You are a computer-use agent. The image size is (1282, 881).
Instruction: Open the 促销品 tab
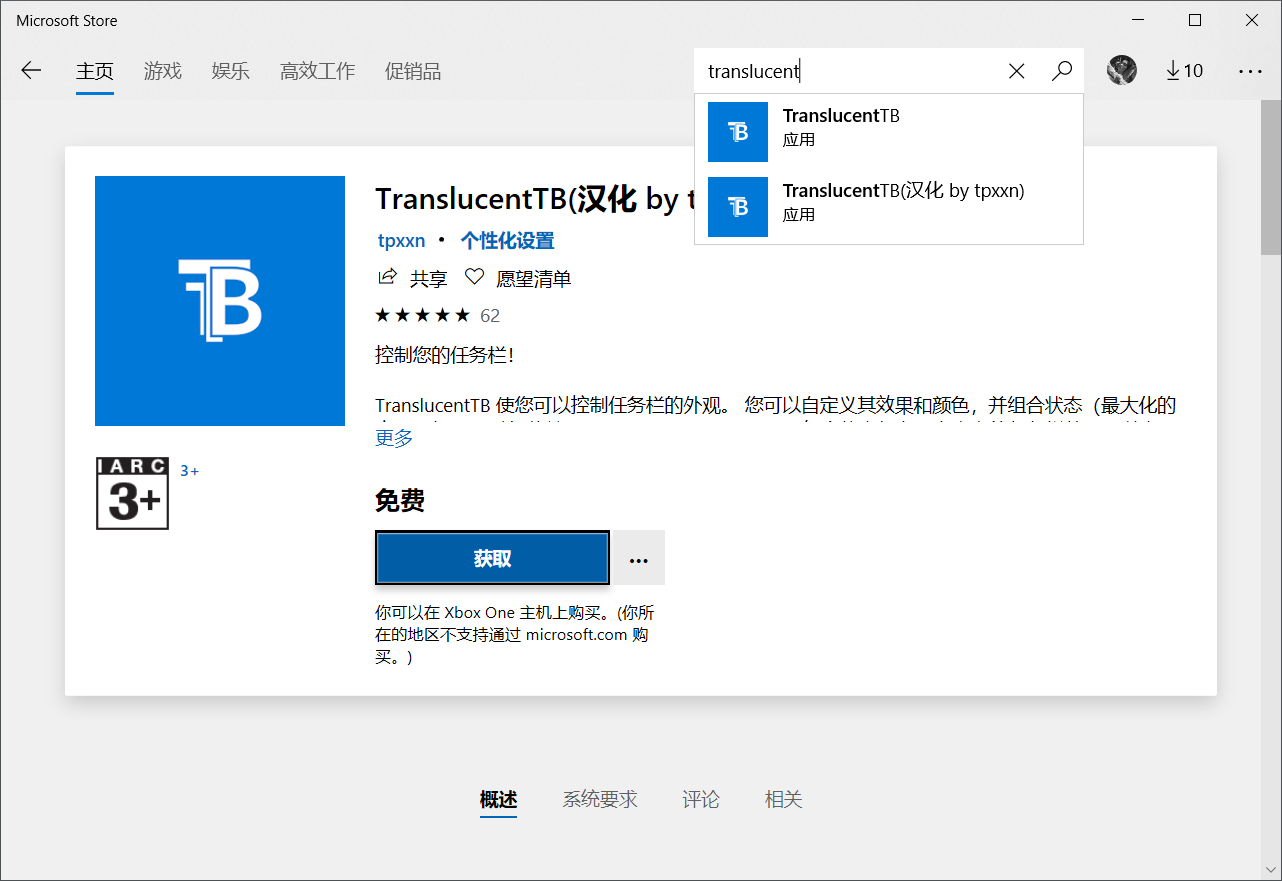tap(413, 71)
